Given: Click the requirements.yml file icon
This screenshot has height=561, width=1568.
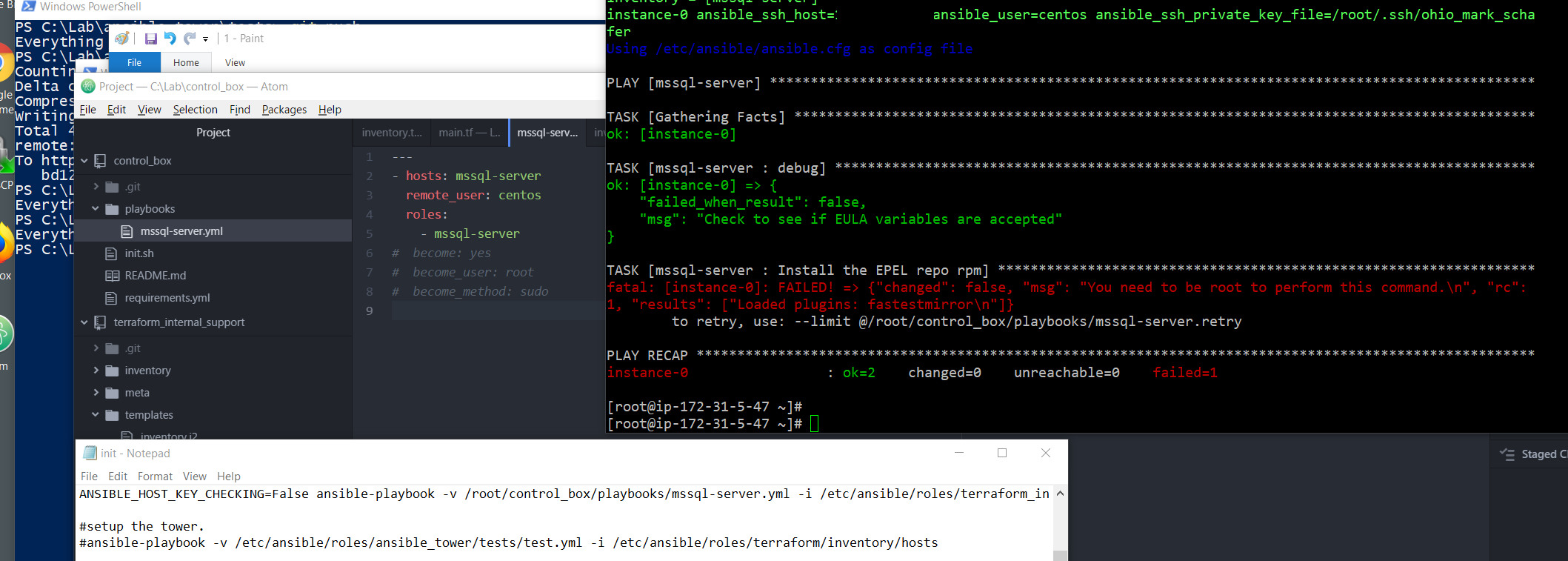Looking at the screenshot, I should point(111,298).
